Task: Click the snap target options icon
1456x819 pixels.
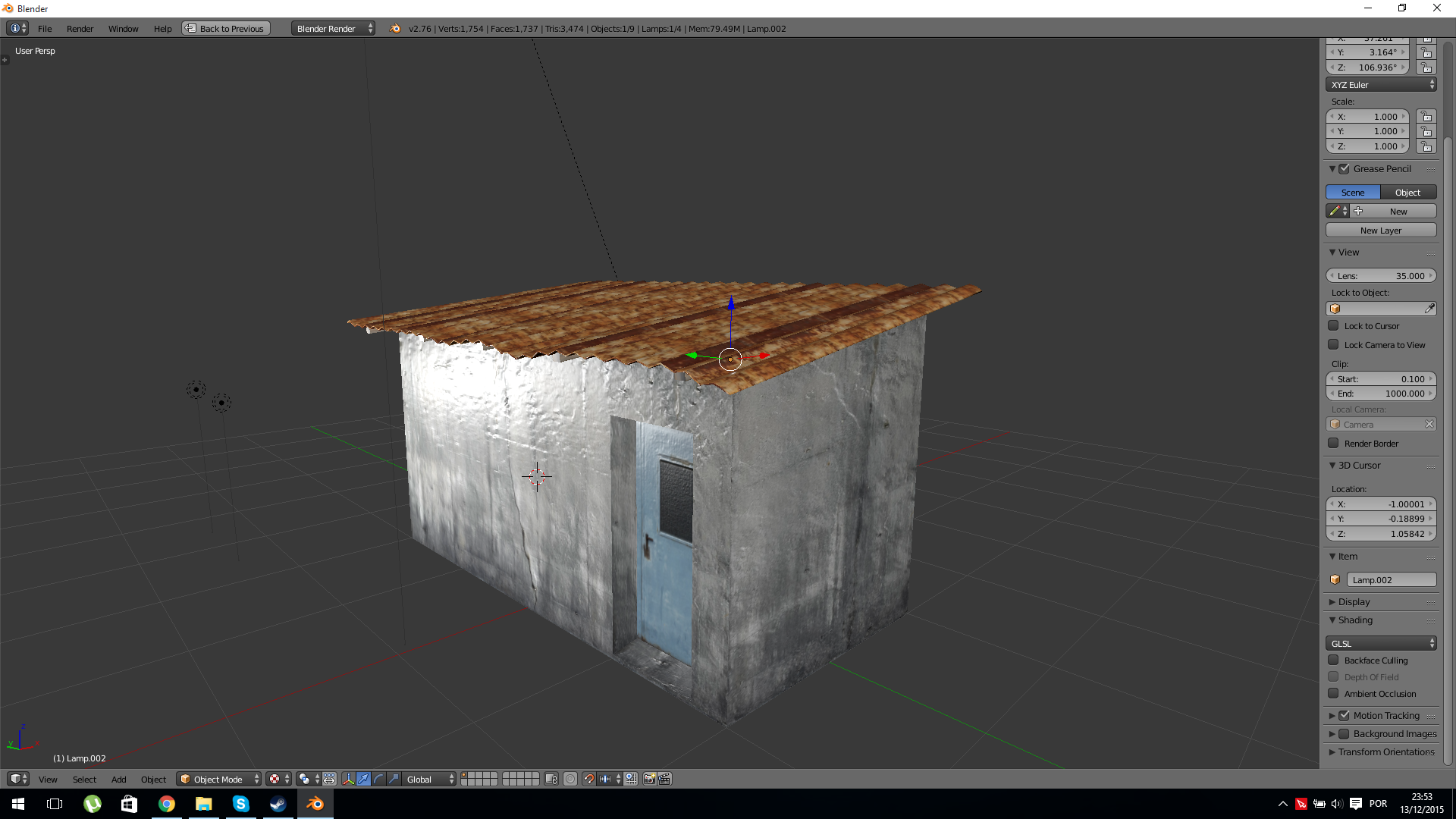Action: [x=630, y=779]
